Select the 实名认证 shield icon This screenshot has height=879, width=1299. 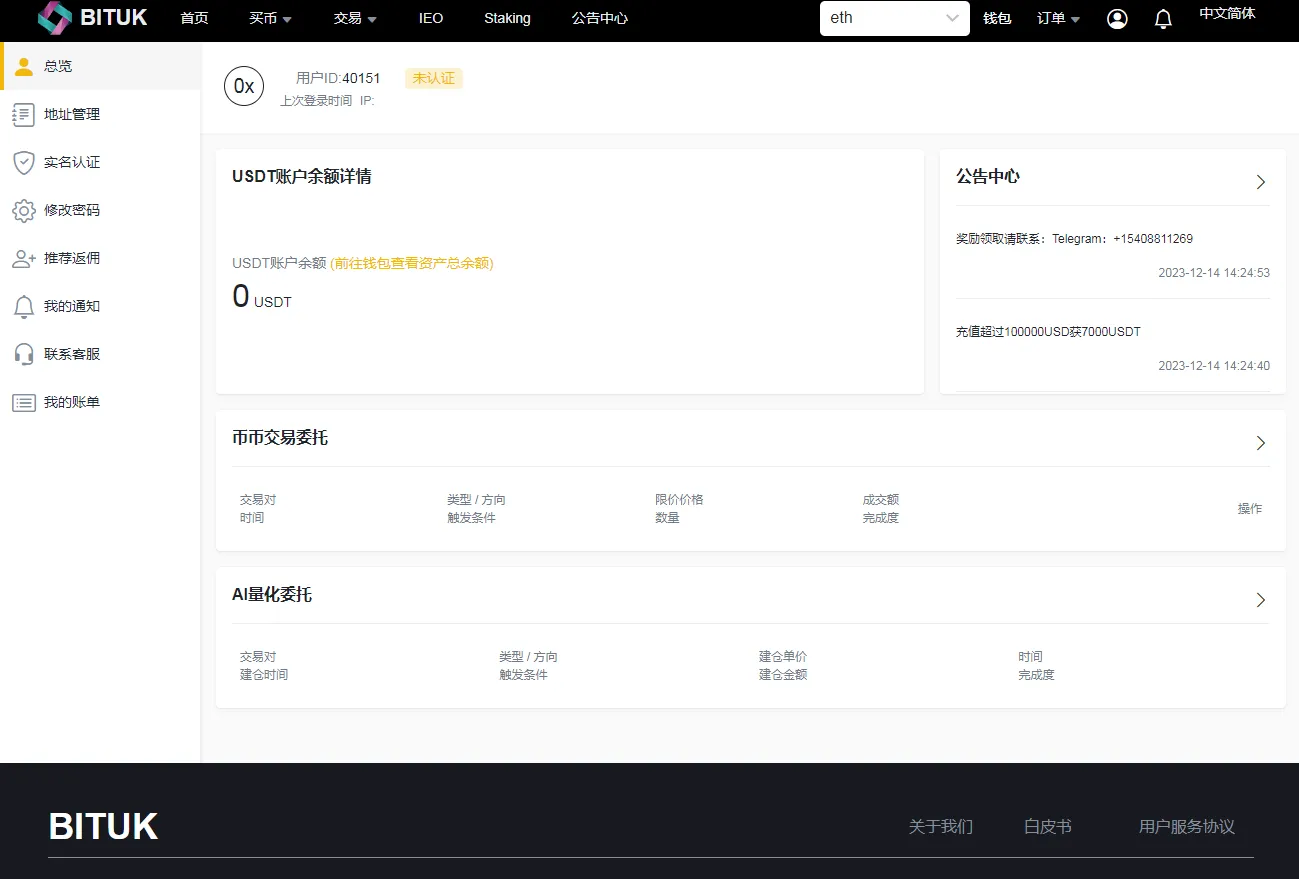[23, 162]
